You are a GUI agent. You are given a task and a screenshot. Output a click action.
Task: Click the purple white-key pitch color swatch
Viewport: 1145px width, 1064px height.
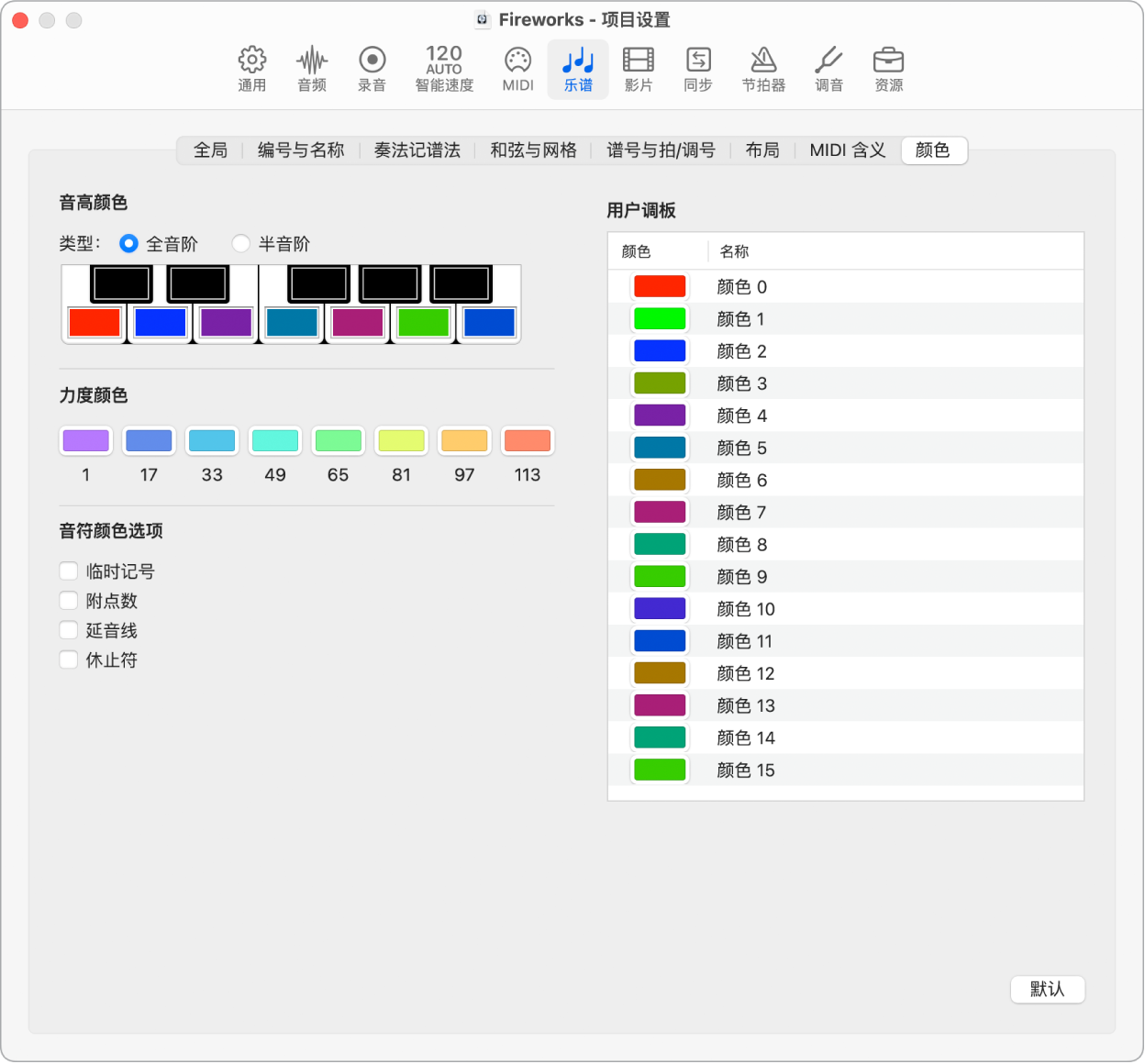click(x=226, y=323)
